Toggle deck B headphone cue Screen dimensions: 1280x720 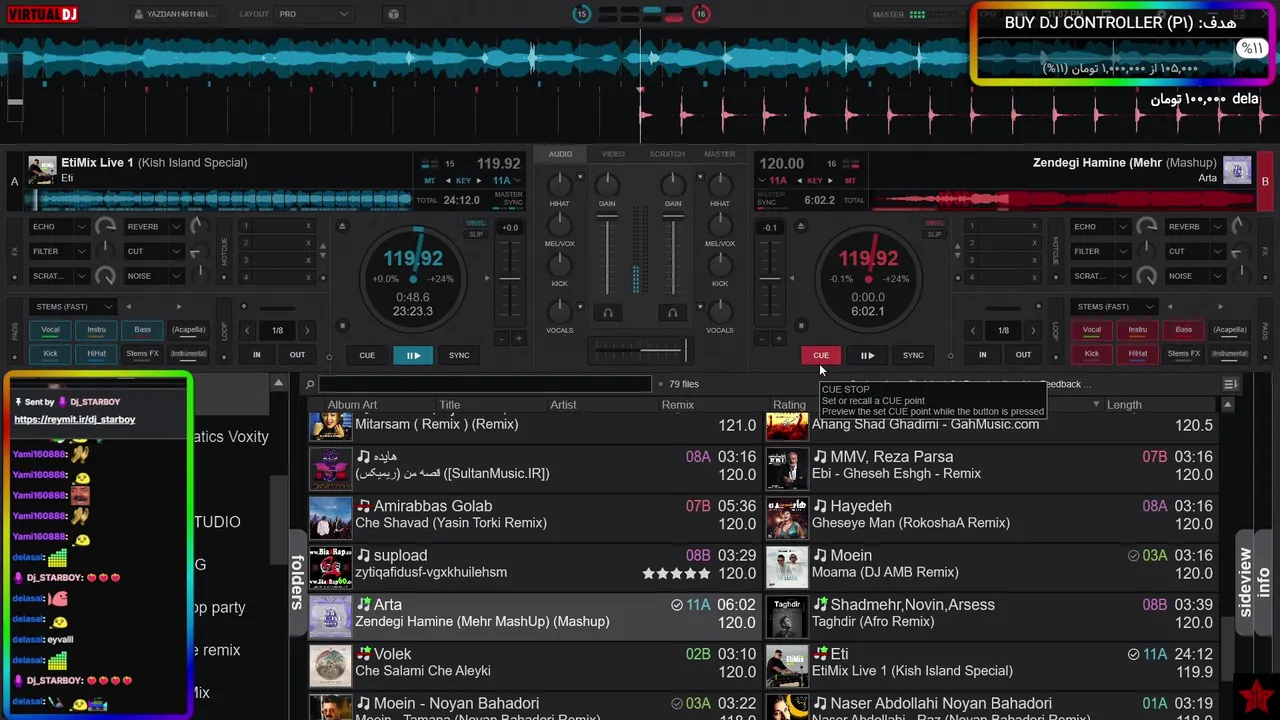coord(673,313)
